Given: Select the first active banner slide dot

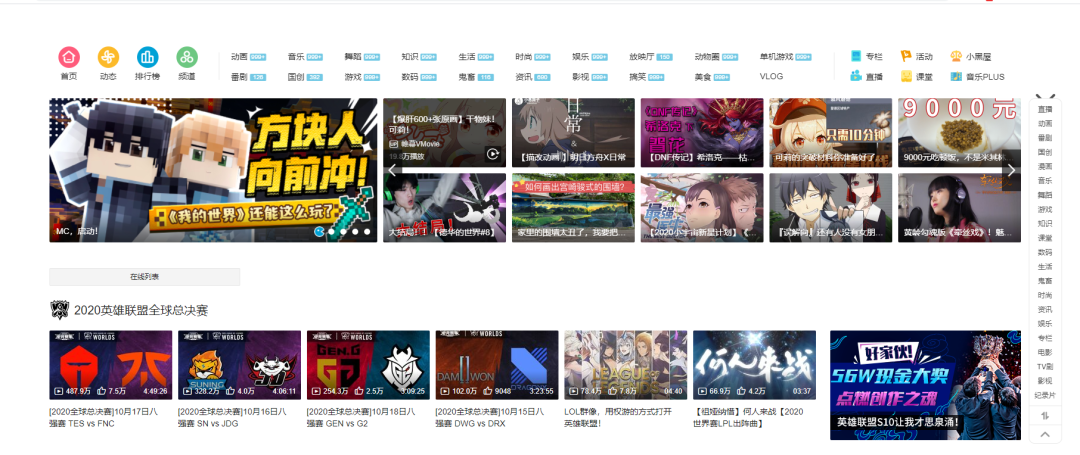Looking at the screenshot, I should click(x=319, y=232).
